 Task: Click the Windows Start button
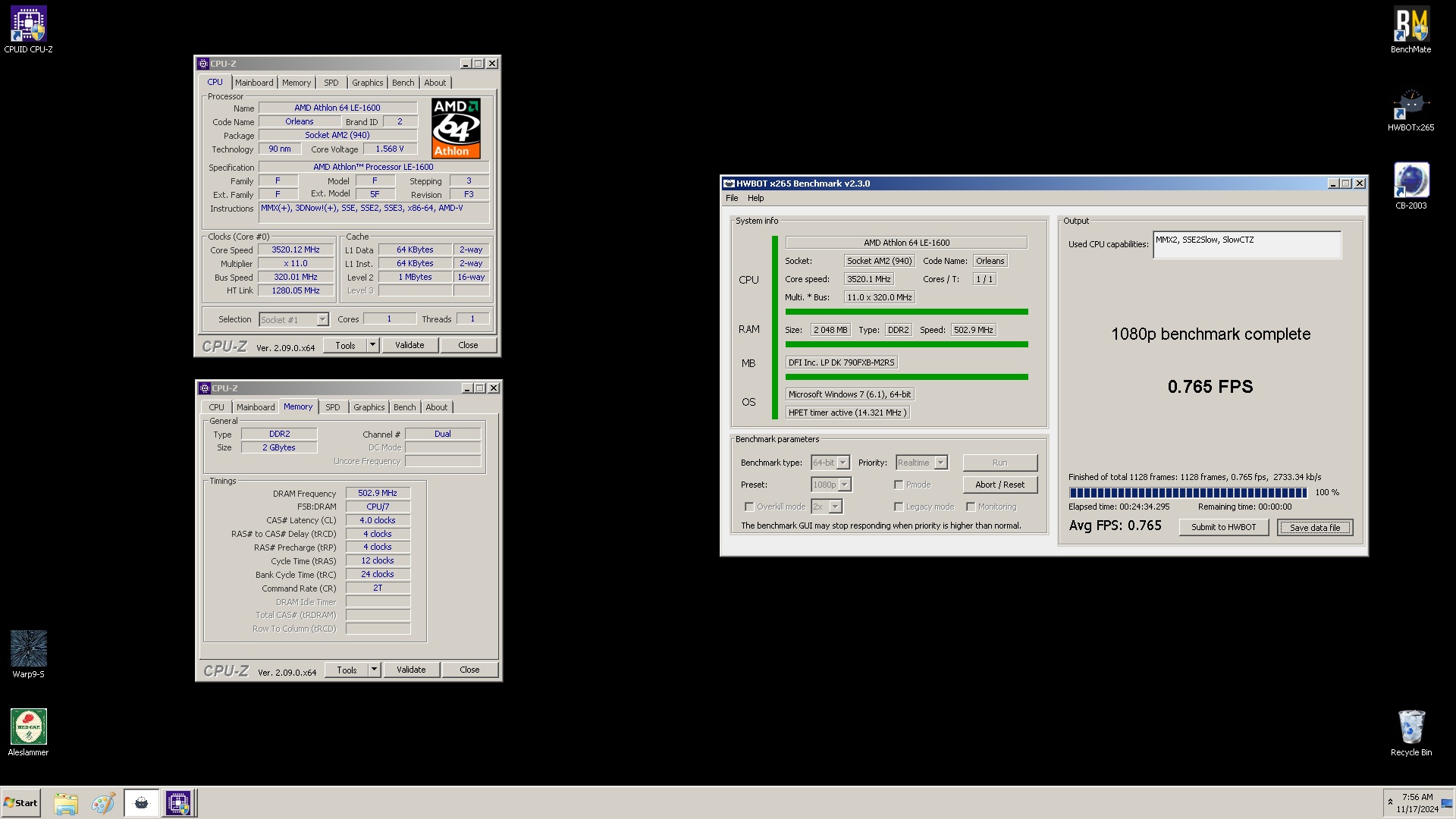(x=21, y=803)
